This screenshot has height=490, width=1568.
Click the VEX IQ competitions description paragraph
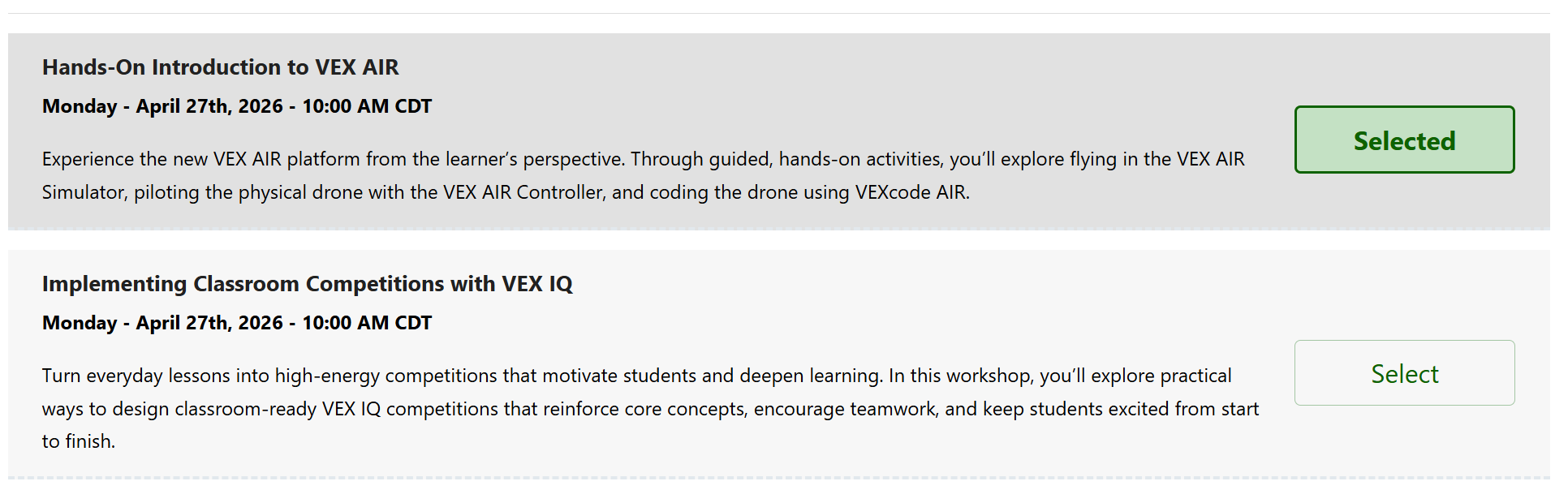coord(649,408)
